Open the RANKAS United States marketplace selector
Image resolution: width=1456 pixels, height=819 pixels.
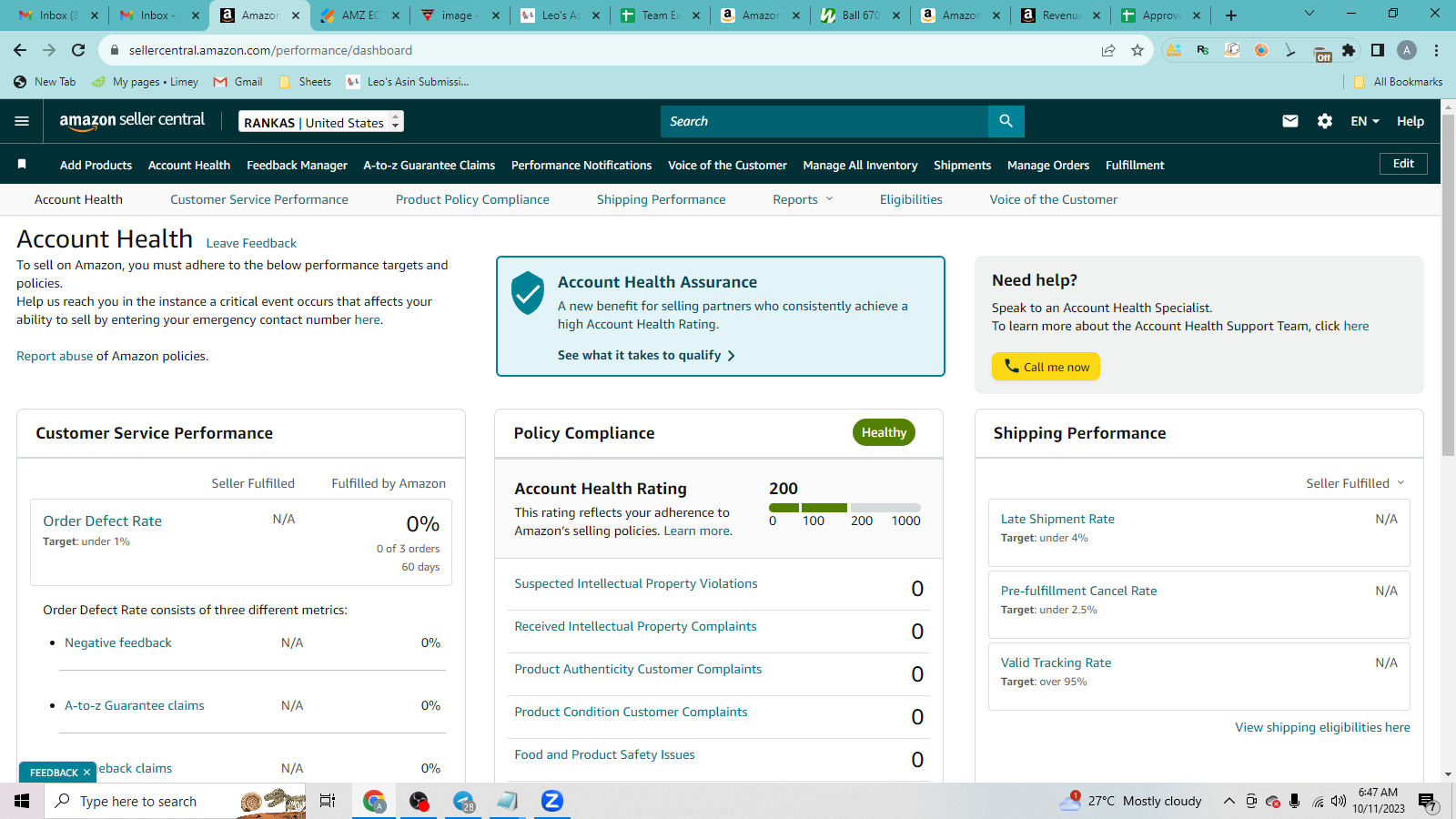tap(321, 122)
